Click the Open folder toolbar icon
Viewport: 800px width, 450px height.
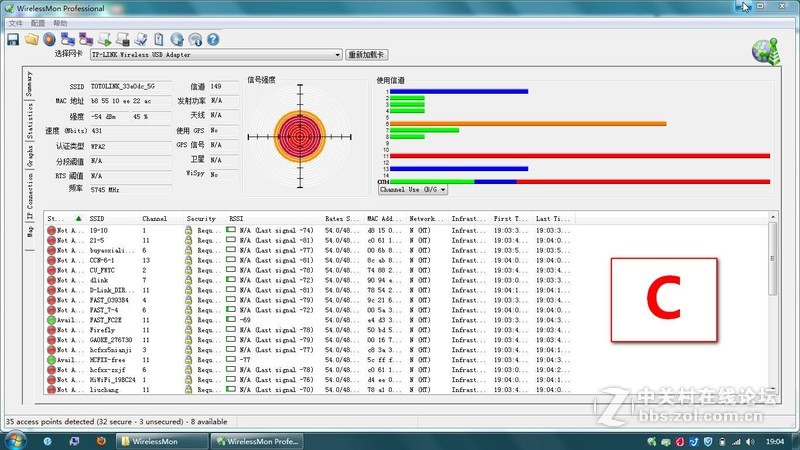pyautogui.click(x=31, y=39)
